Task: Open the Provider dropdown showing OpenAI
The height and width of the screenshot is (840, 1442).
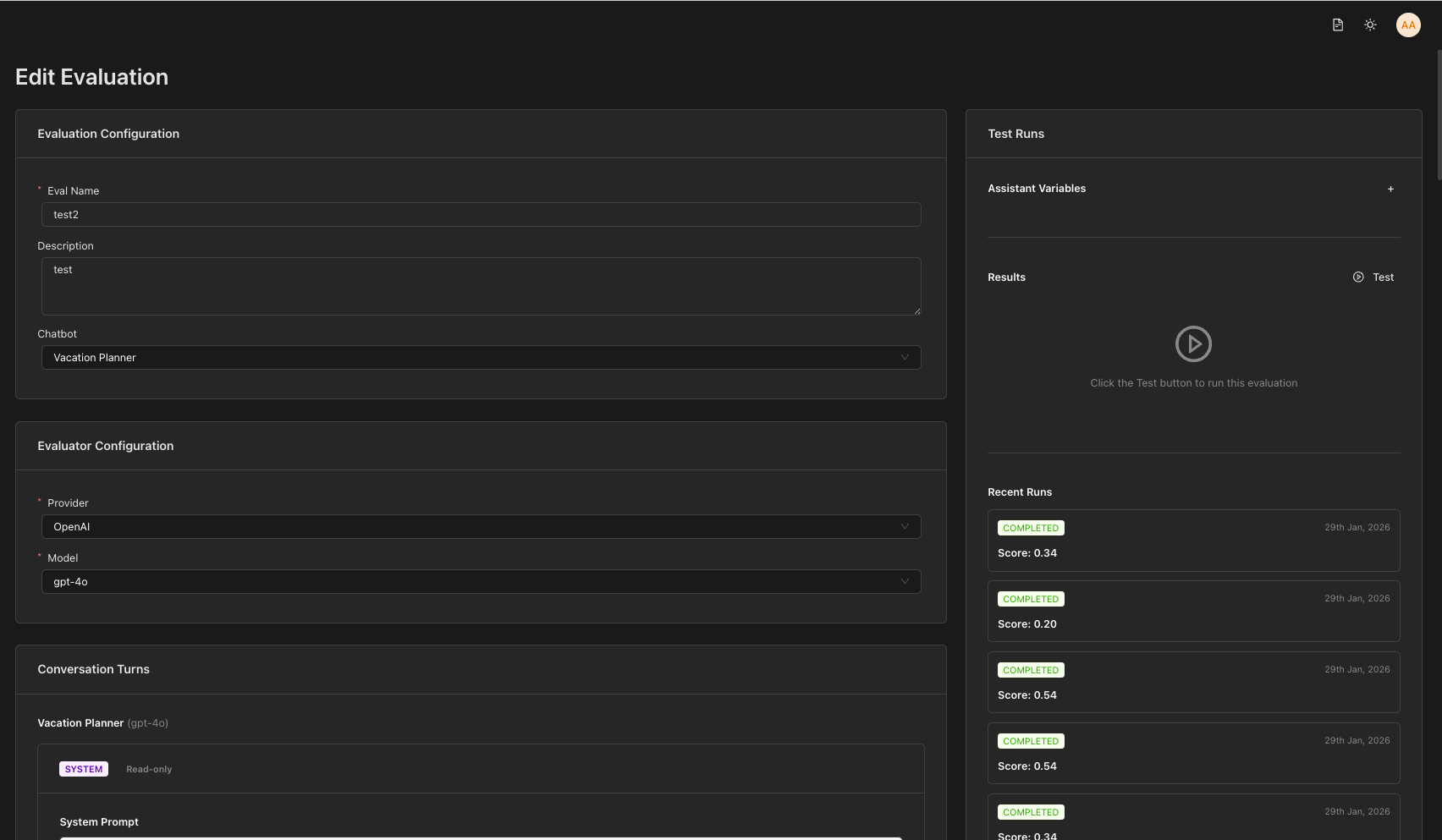Action: 481,526
